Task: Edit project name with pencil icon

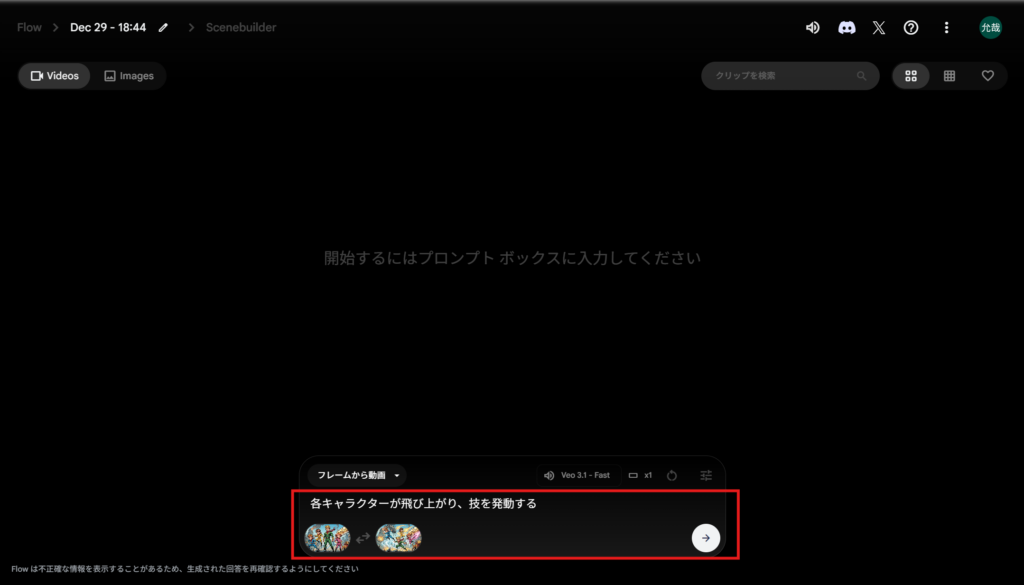Action: coord(163,28)
